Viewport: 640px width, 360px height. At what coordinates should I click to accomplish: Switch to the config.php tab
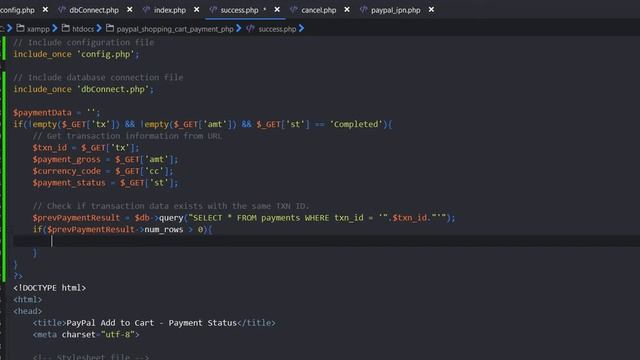coord(17,10)
